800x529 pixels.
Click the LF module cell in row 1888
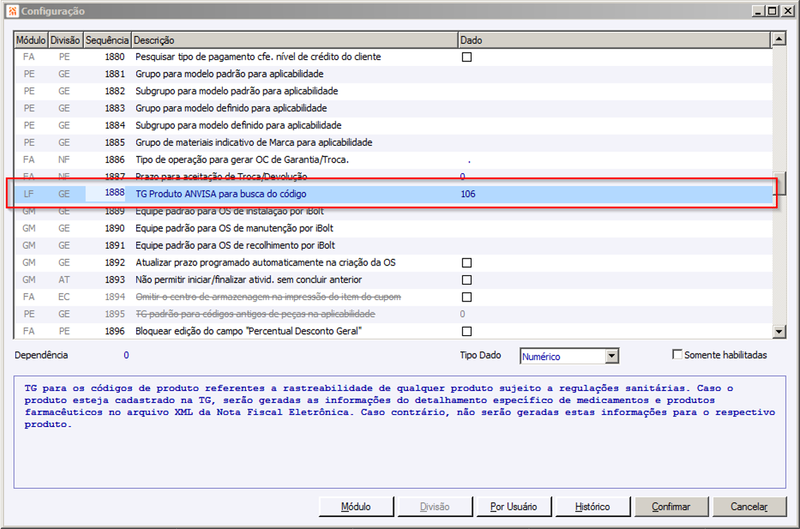pos(29,194)
